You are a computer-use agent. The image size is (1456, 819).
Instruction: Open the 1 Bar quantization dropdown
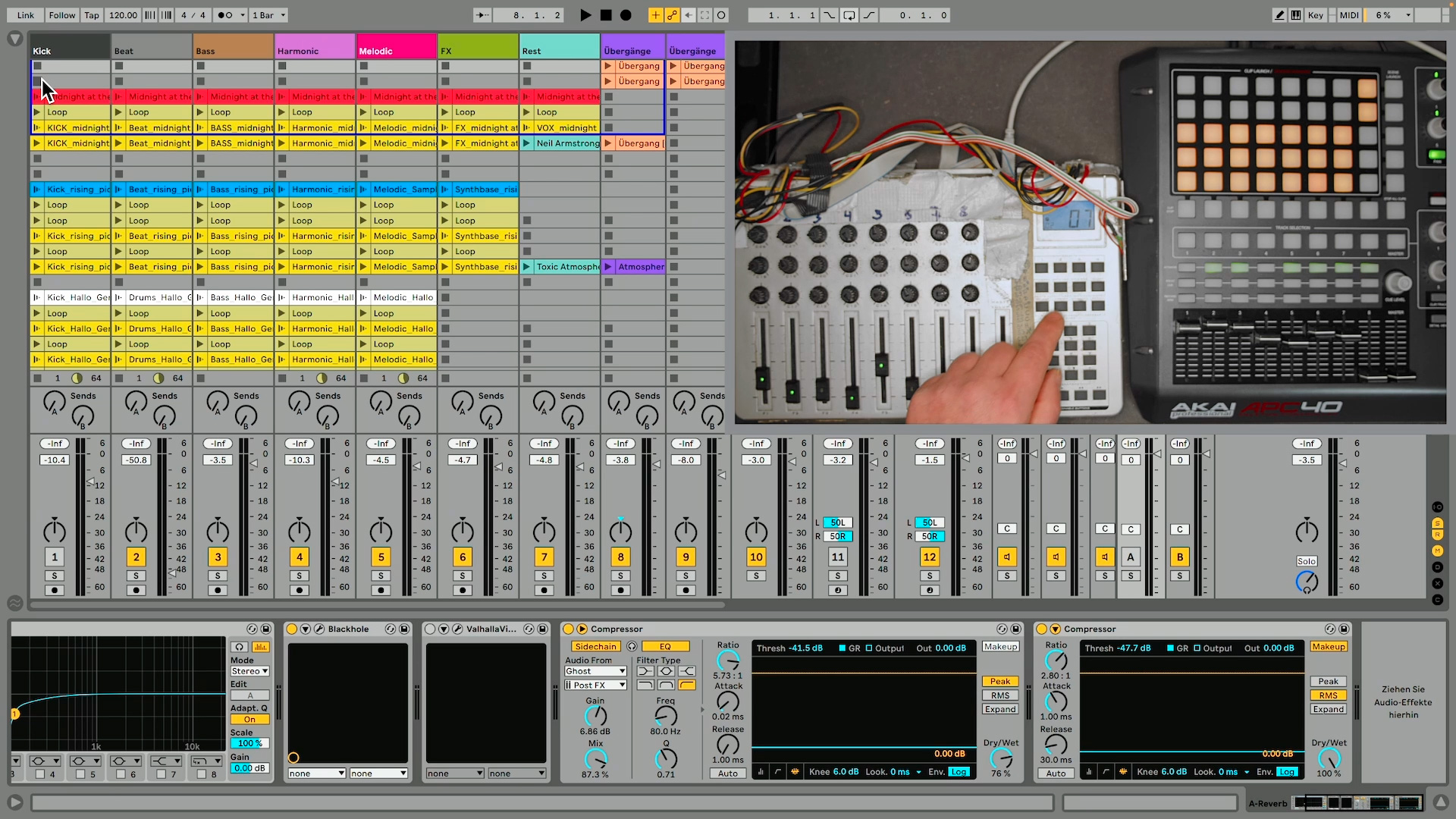[x=269, y=15]
